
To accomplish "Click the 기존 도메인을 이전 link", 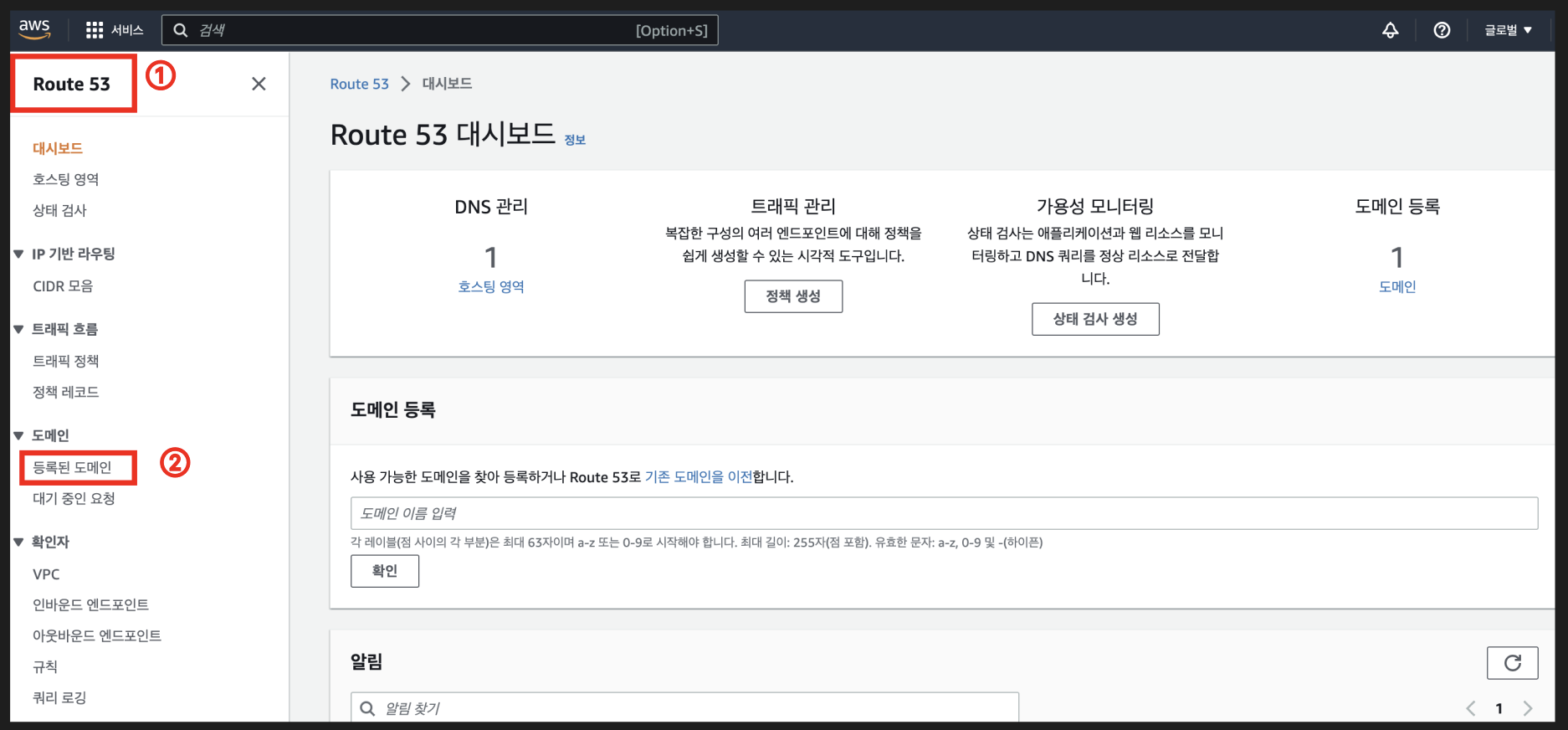I will coord(699,476).
